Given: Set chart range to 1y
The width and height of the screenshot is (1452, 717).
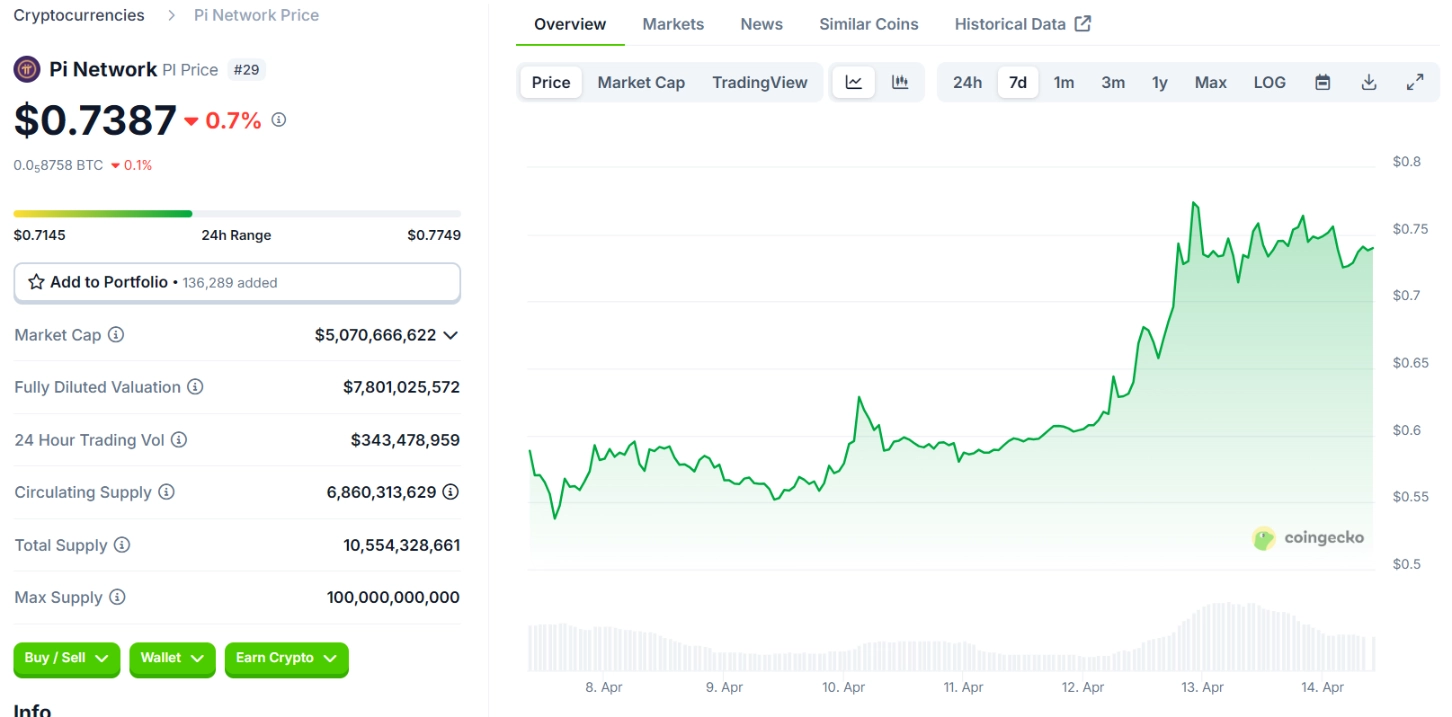Looking at the screenshot, I should [x=1160, y=82].
